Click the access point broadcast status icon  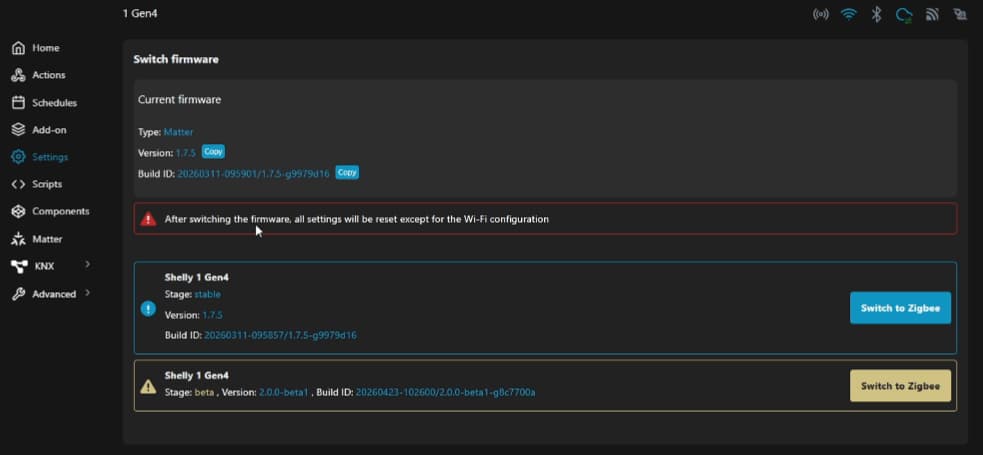point(821,14)
